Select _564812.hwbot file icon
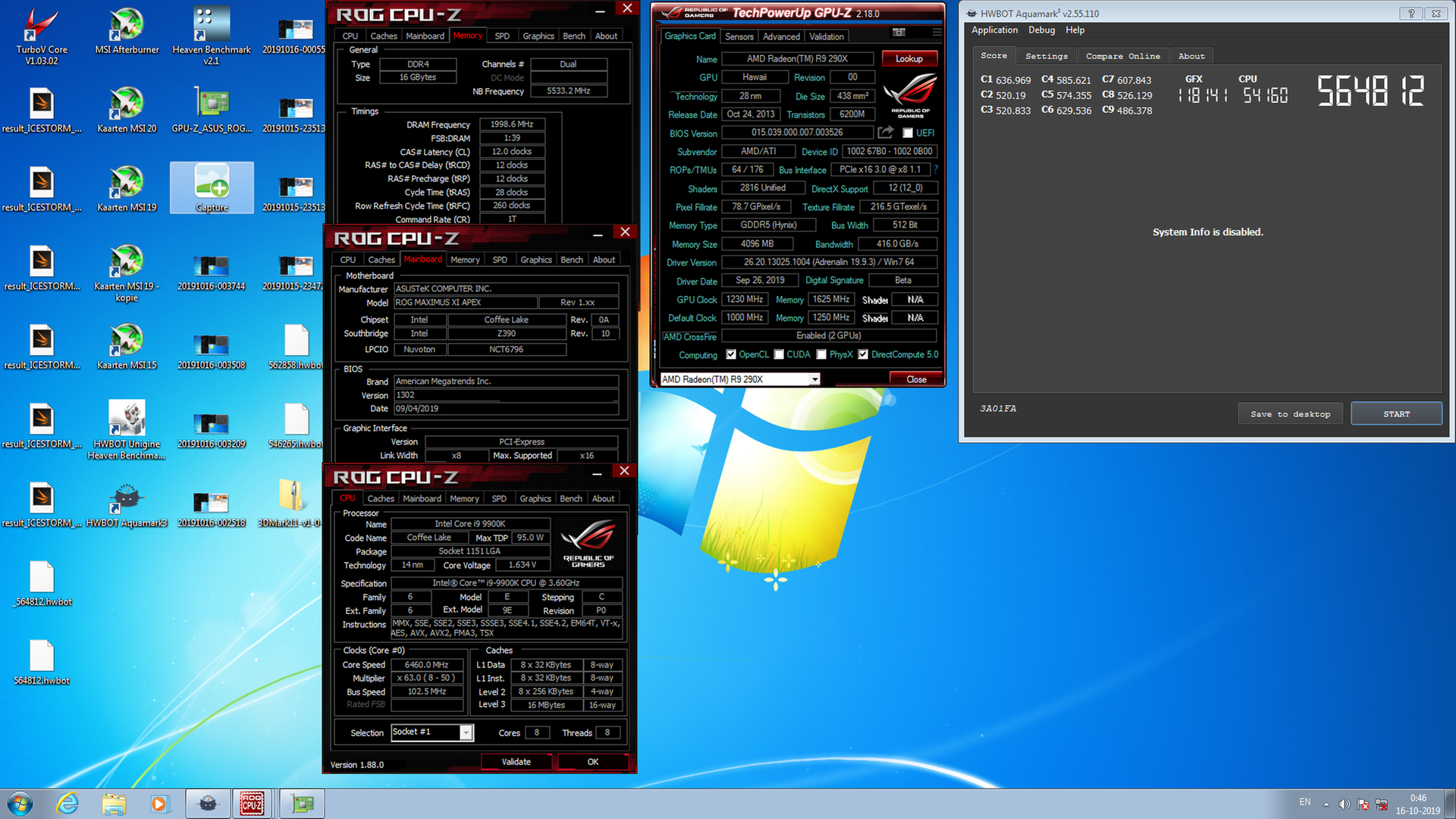 coord(42,583)
